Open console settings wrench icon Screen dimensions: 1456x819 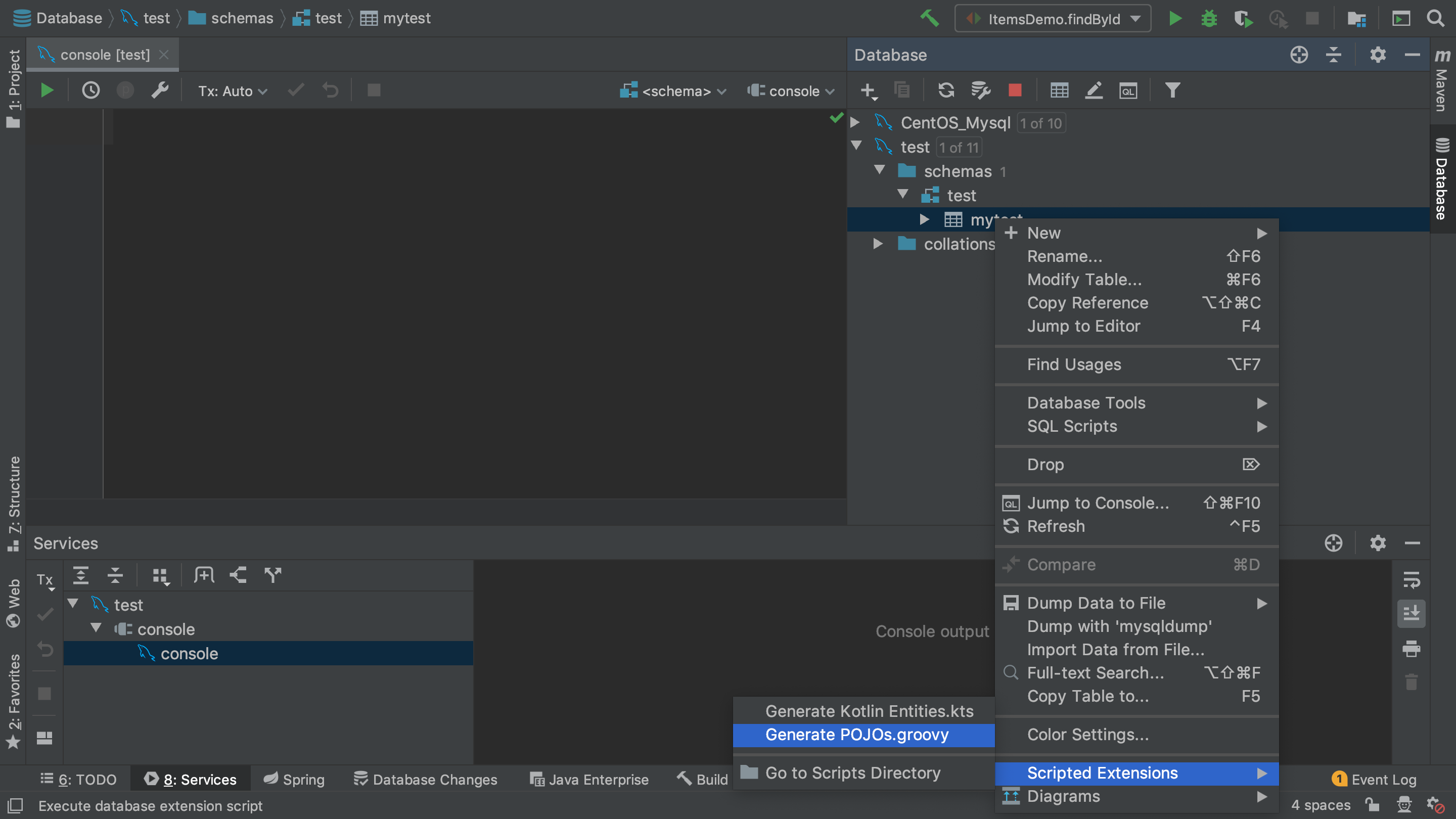pyautogui.click(x=160, y=90)
